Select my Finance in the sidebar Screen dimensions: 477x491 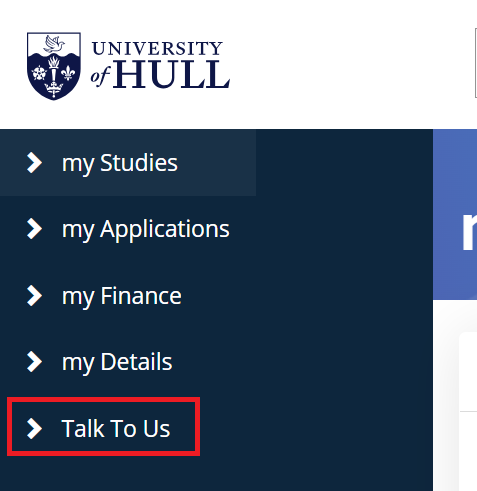[122, 296]
